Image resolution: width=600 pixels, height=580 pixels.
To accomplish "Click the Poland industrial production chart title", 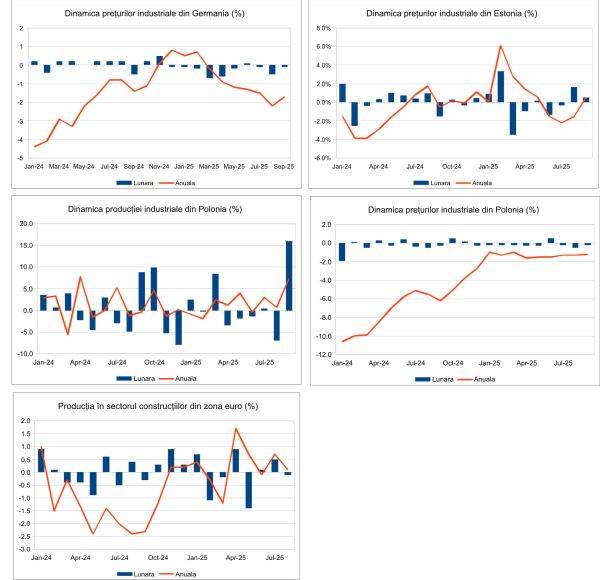I will 152,210.
